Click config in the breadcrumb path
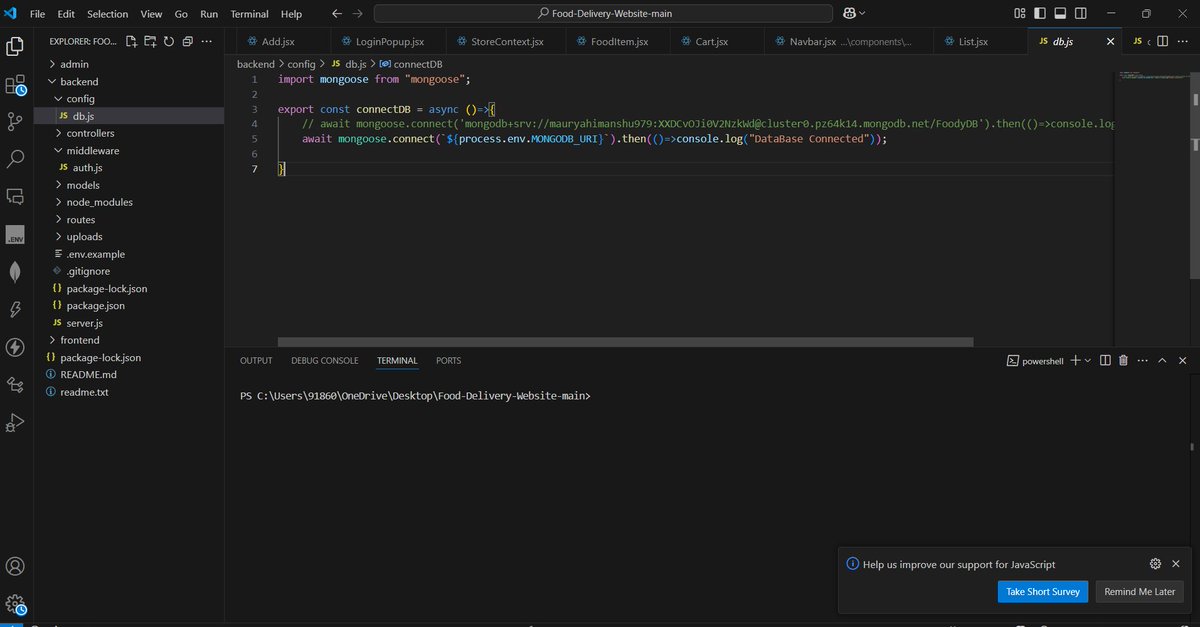This screenshot has width=1200, height=627. point(301,64)
